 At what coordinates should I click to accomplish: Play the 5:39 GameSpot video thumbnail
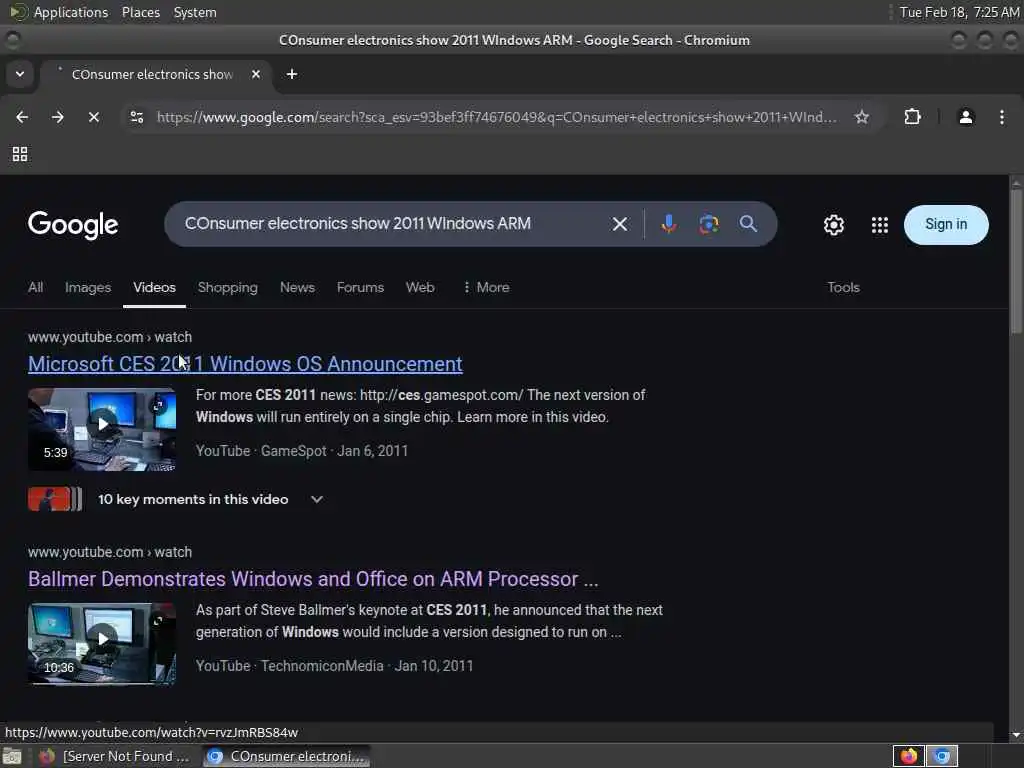click(x=102, y=429)
